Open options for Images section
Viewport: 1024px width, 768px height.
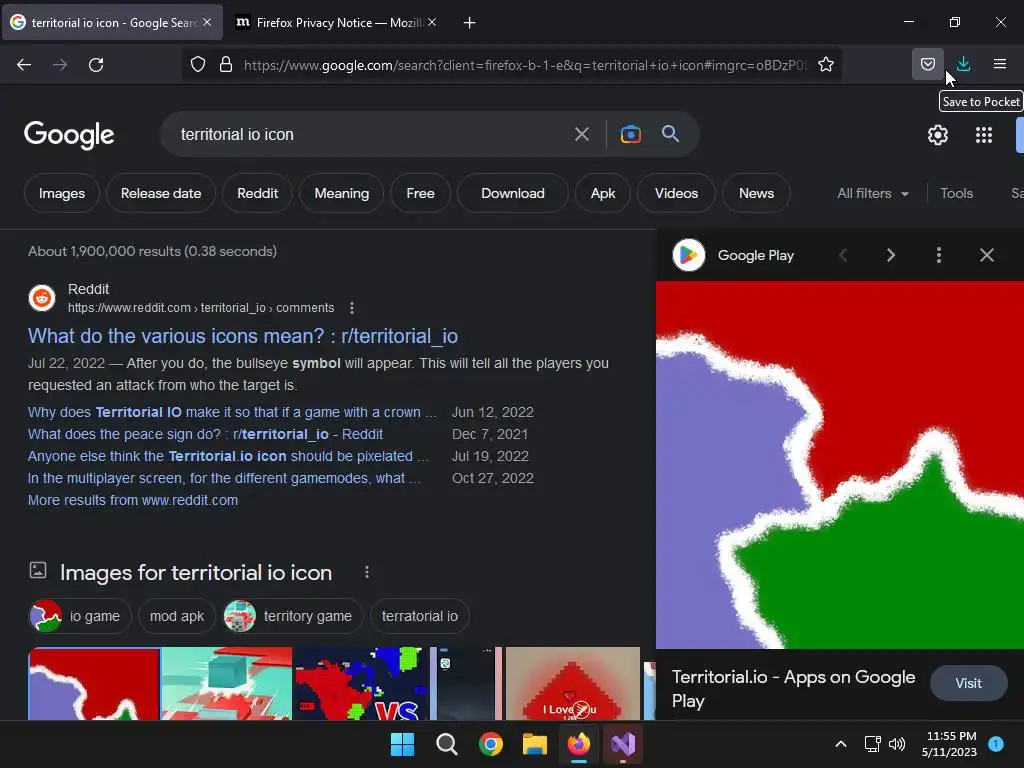pyautogui.click(x=367, y=572)
